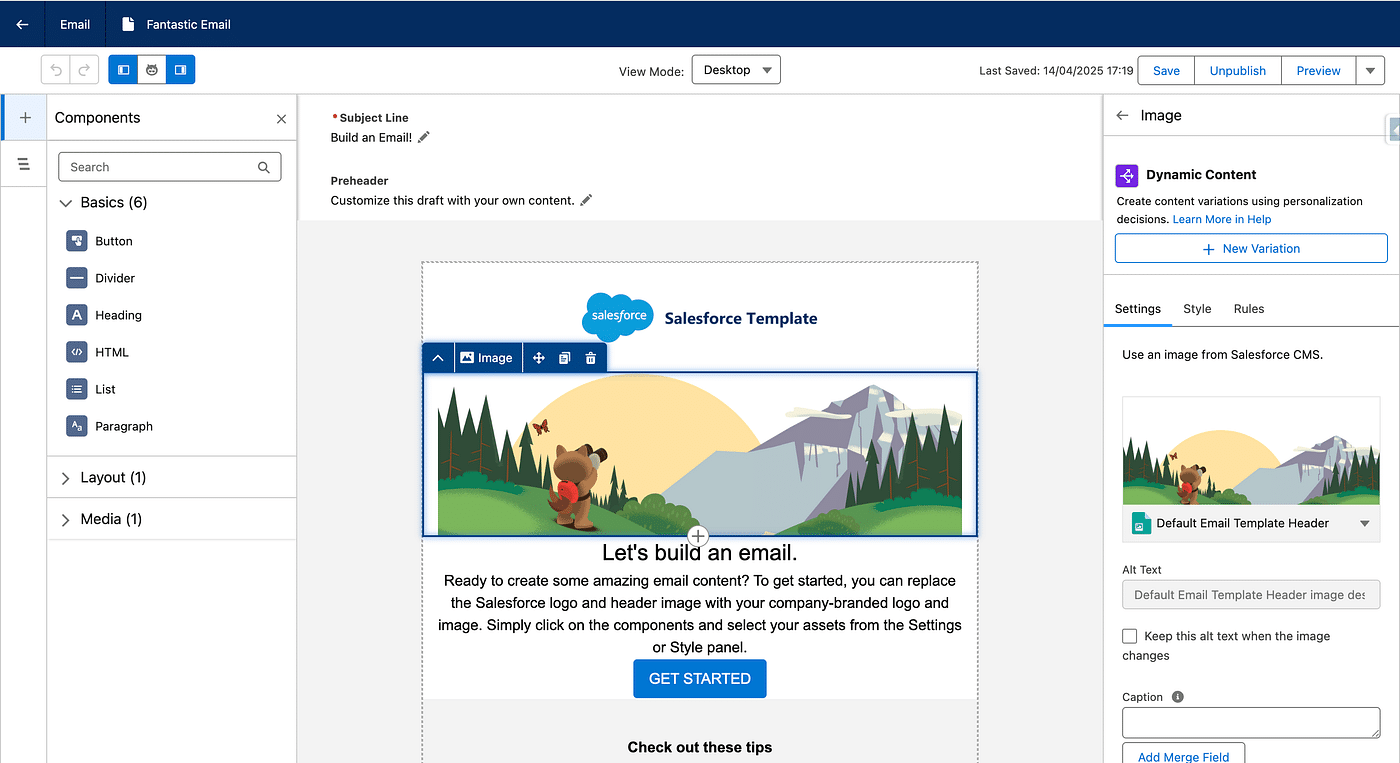Screen dimensions: 1400x763
Task: Click the New Variation button
Action: tap(1251, 248)
